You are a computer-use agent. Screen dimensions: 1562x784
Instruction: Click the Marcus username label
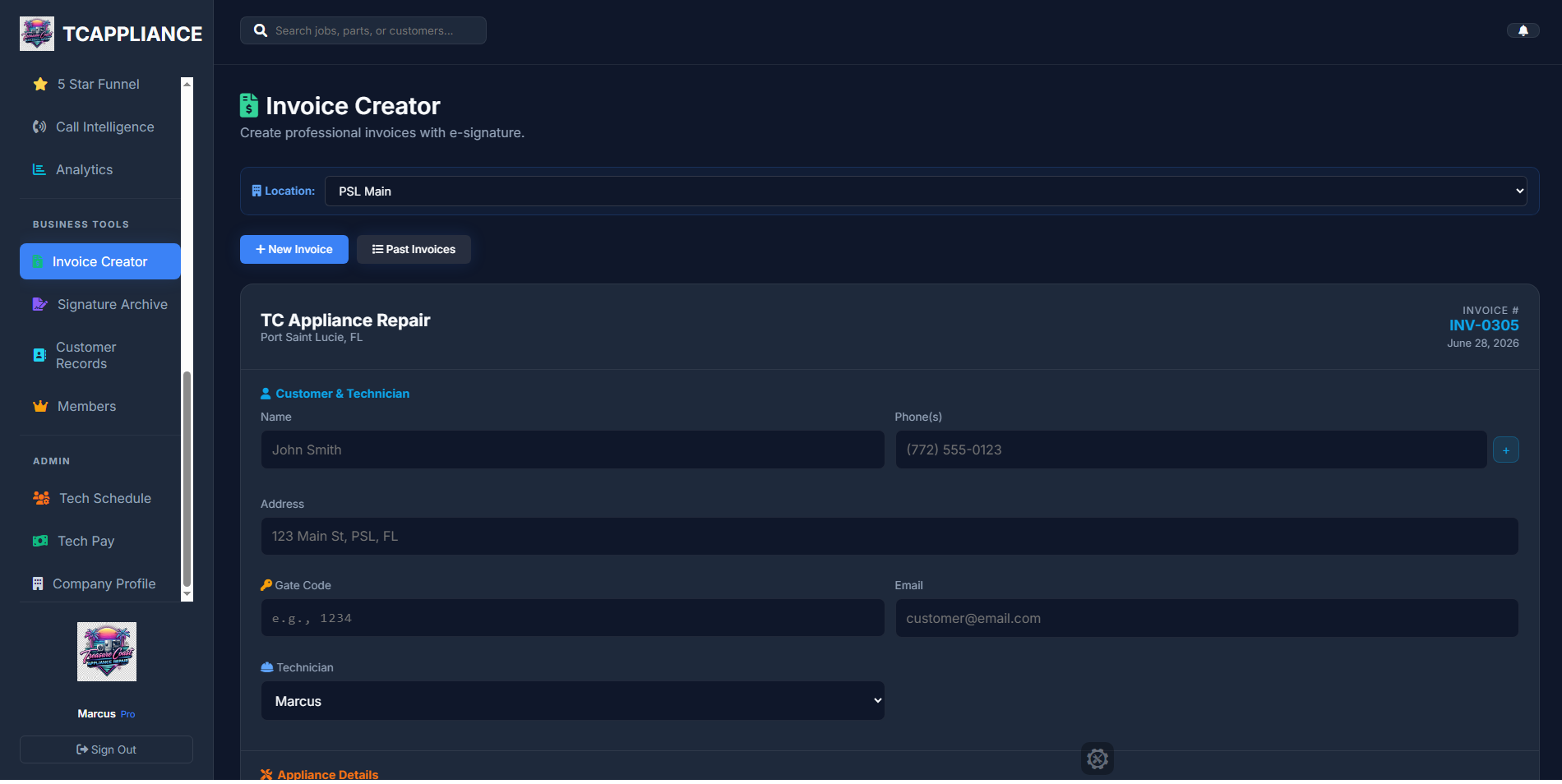click(97, 714)
